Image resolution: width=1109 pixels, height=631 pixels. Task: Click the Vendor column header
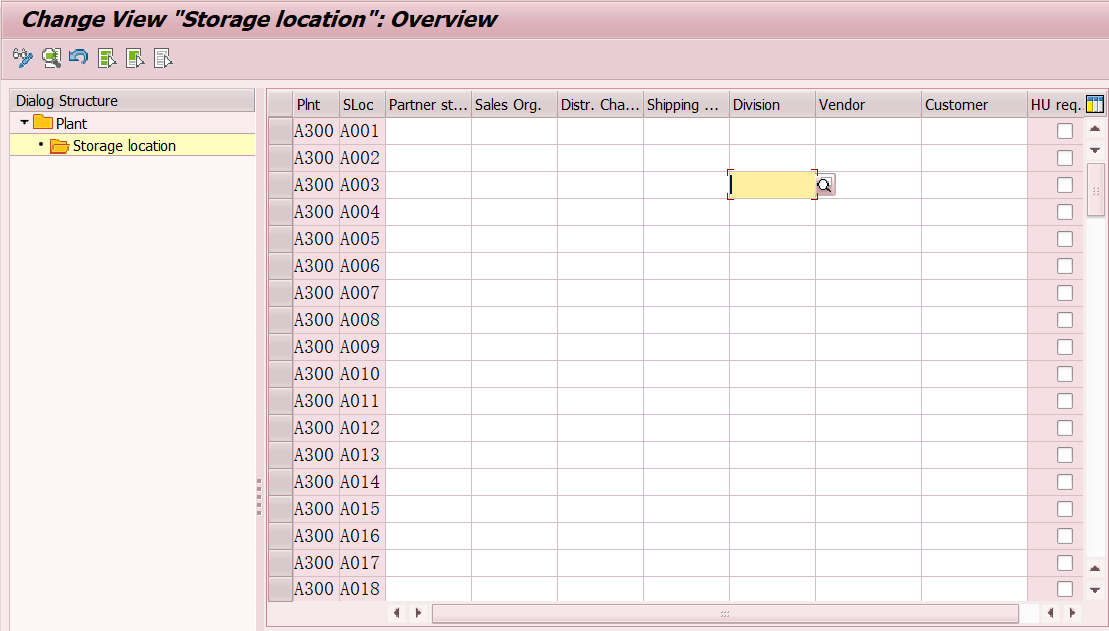point(869,105)
